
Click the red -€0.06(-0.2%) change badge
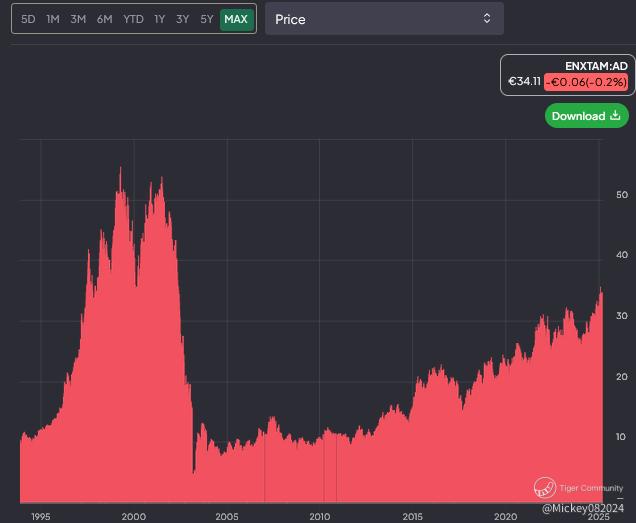(585, 82)
